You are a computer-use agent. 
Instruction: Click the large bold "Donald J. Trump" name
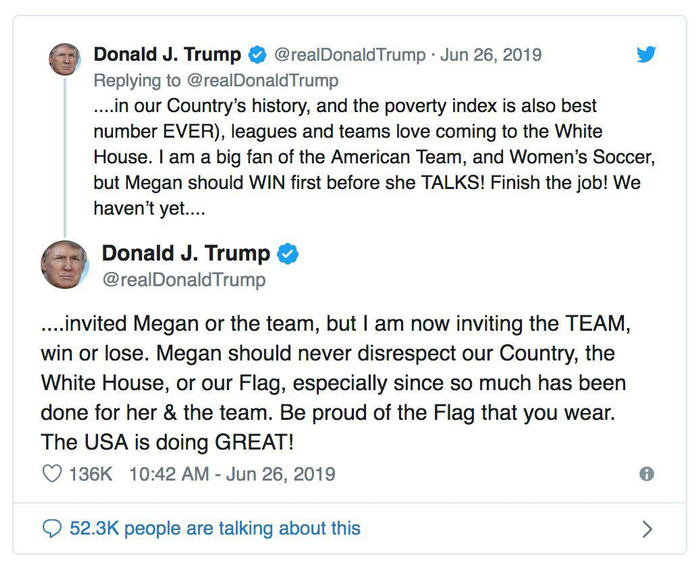tap(186, 254)
